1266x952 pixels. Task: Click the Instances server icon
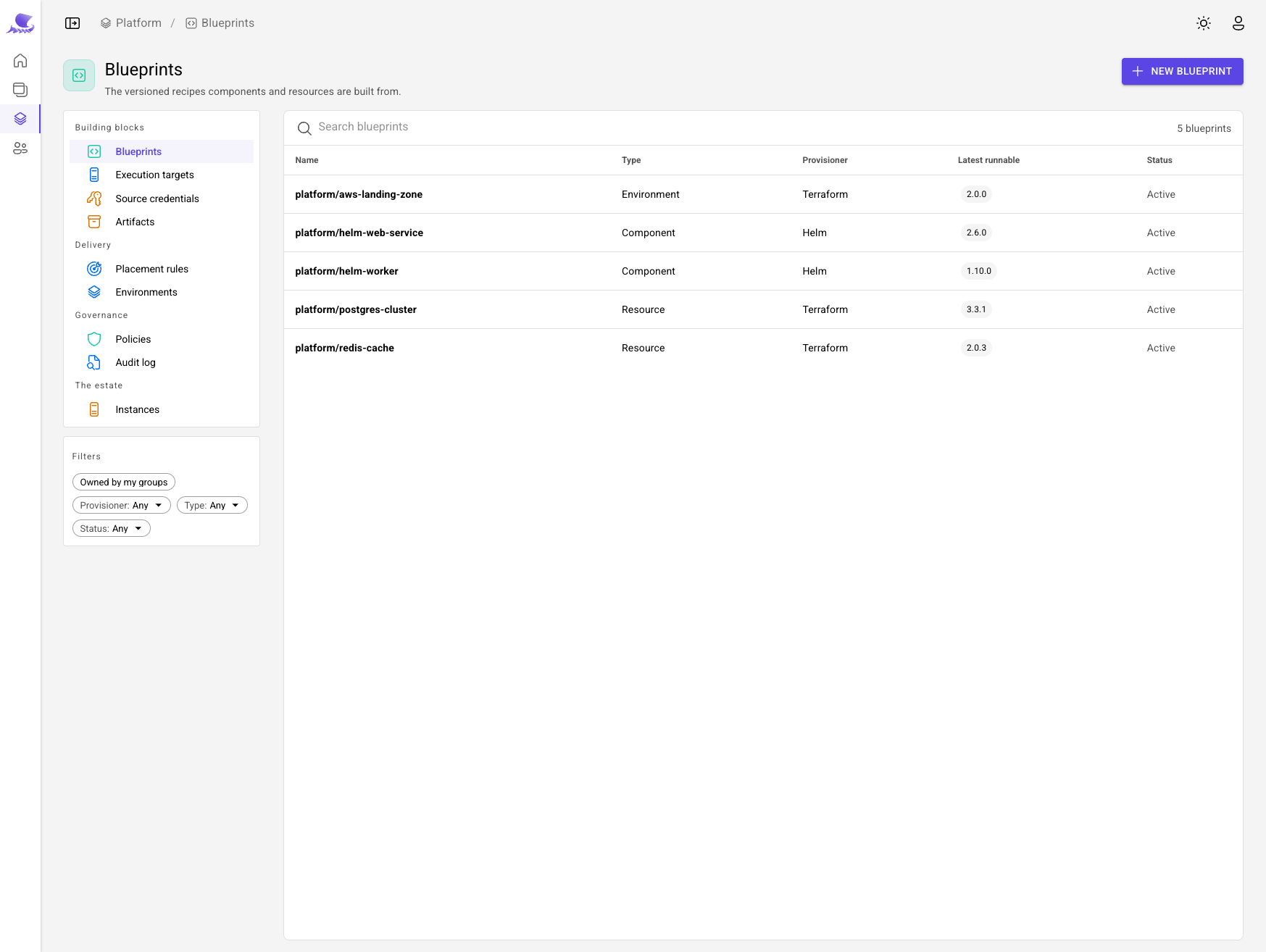94,409
